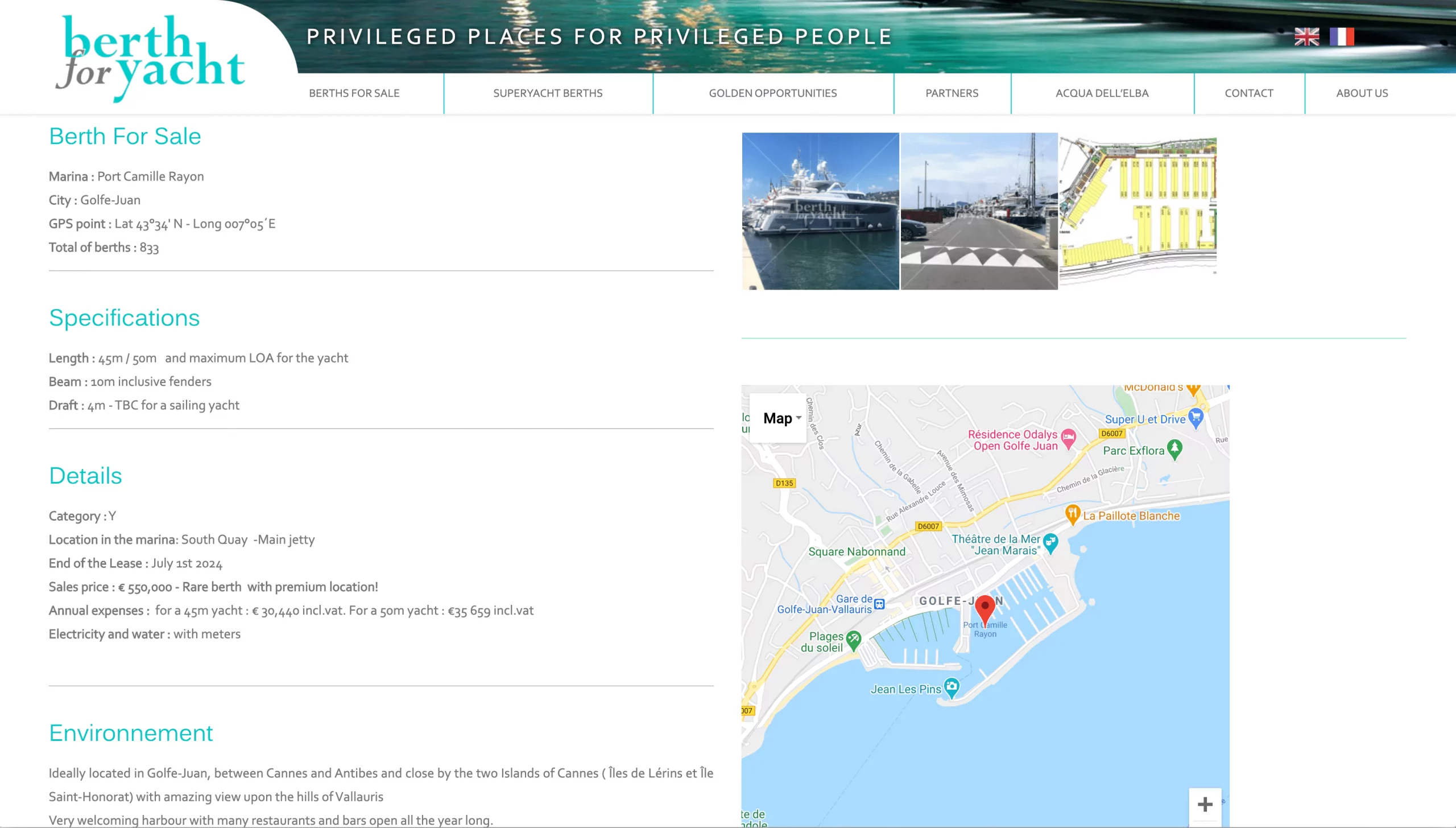Switch language with the French flag icon
The image size is (1456, 828).
pyautogui.click(x=1342, y=36)
